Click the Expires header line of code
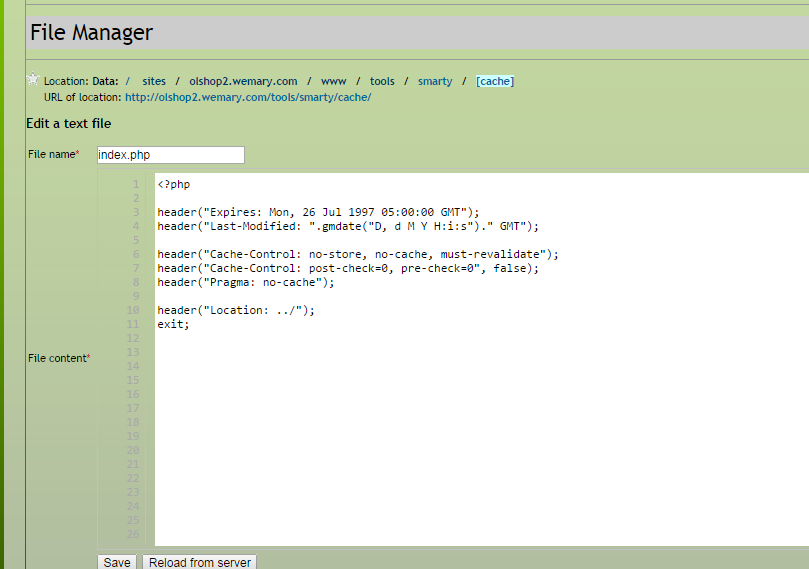The width and height of the screenshot is (809, 569). click(x=318, y=212)
